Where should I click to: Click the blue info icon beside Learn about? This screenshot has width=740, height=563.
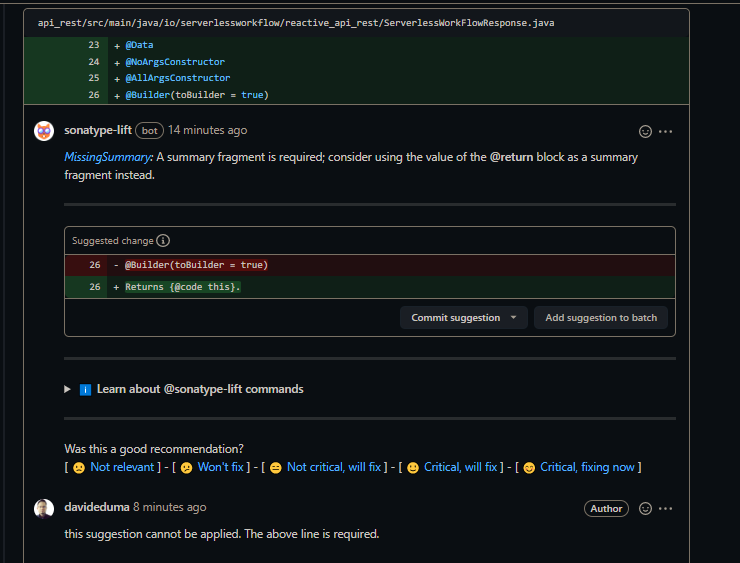(85, 390)
